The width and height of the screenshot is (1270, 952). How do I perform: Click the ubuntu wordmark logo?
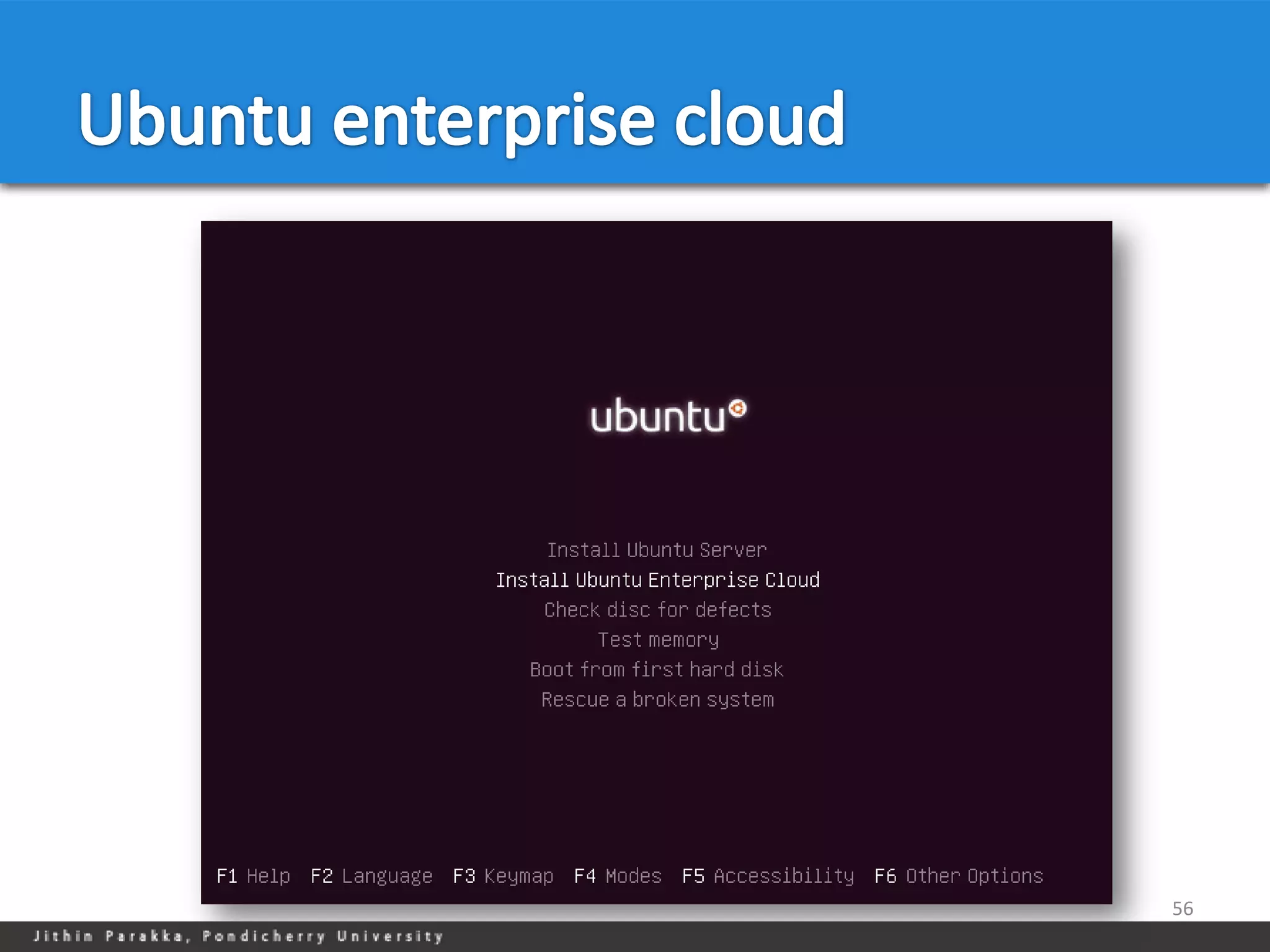click(657, 416)
